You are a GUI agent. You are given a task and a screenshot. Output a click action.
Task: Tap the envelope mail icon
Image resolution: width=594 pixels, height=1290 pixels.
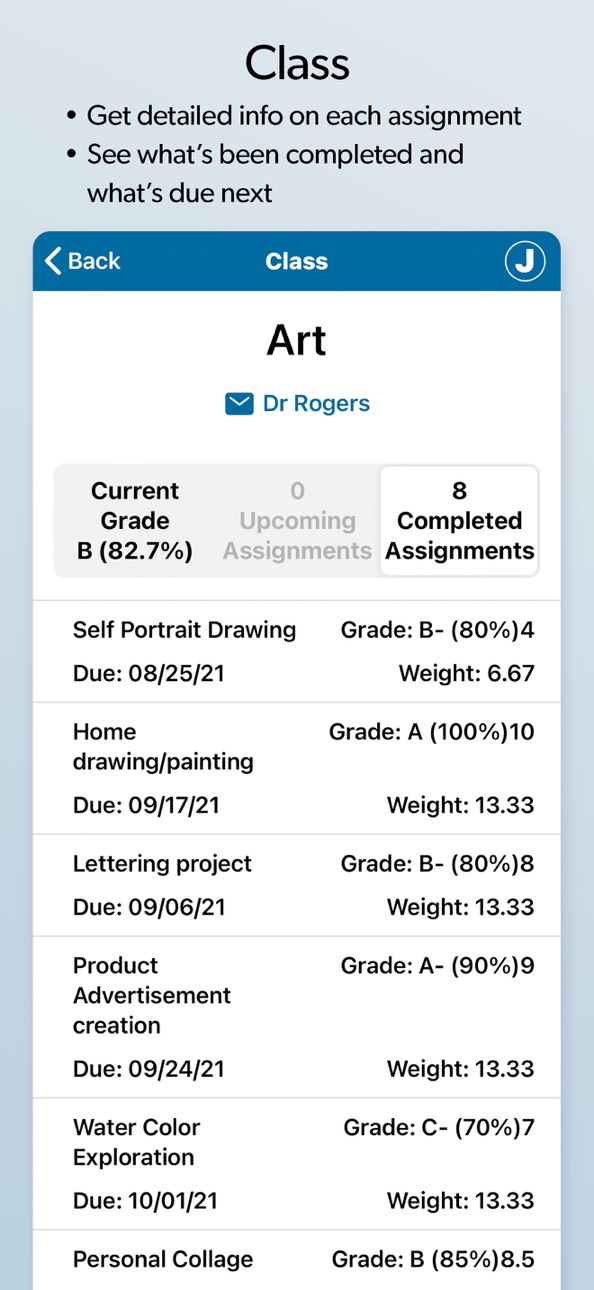(239, 404)
